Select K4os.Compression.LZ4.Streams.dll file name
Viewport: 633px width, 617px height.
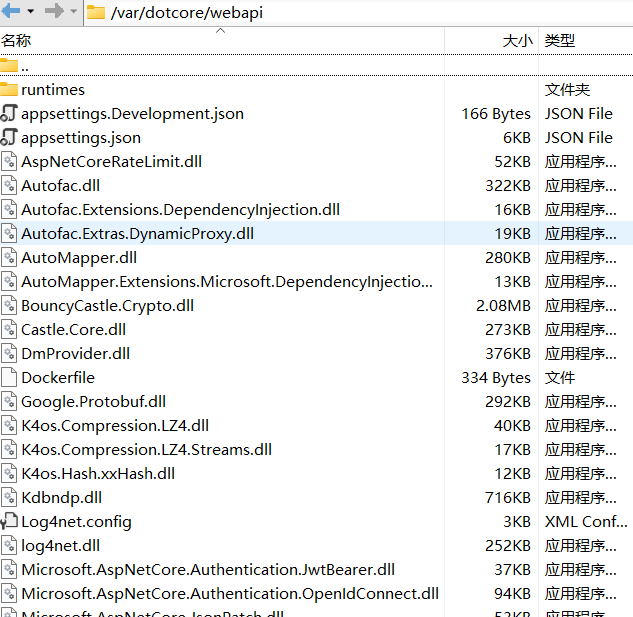[147, 450]
